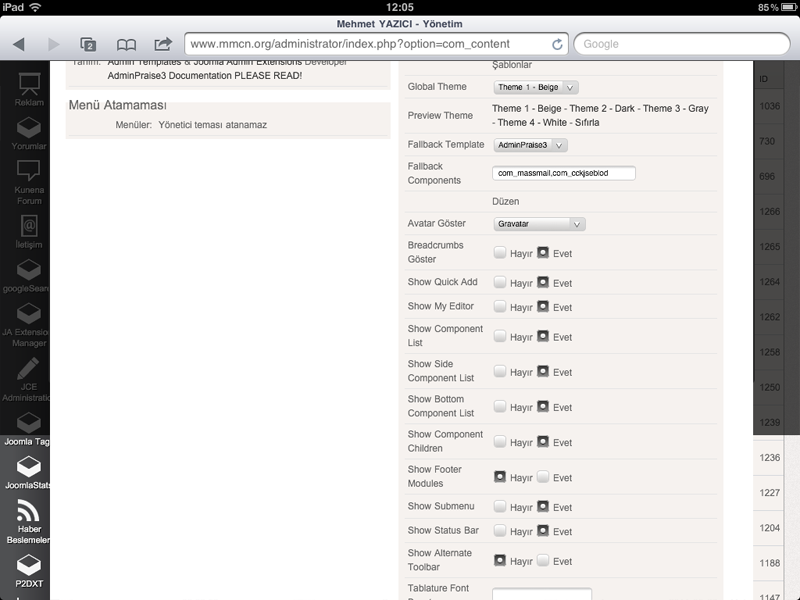
Task: Select row ID 1204 in background list
Action: [769, 528]
